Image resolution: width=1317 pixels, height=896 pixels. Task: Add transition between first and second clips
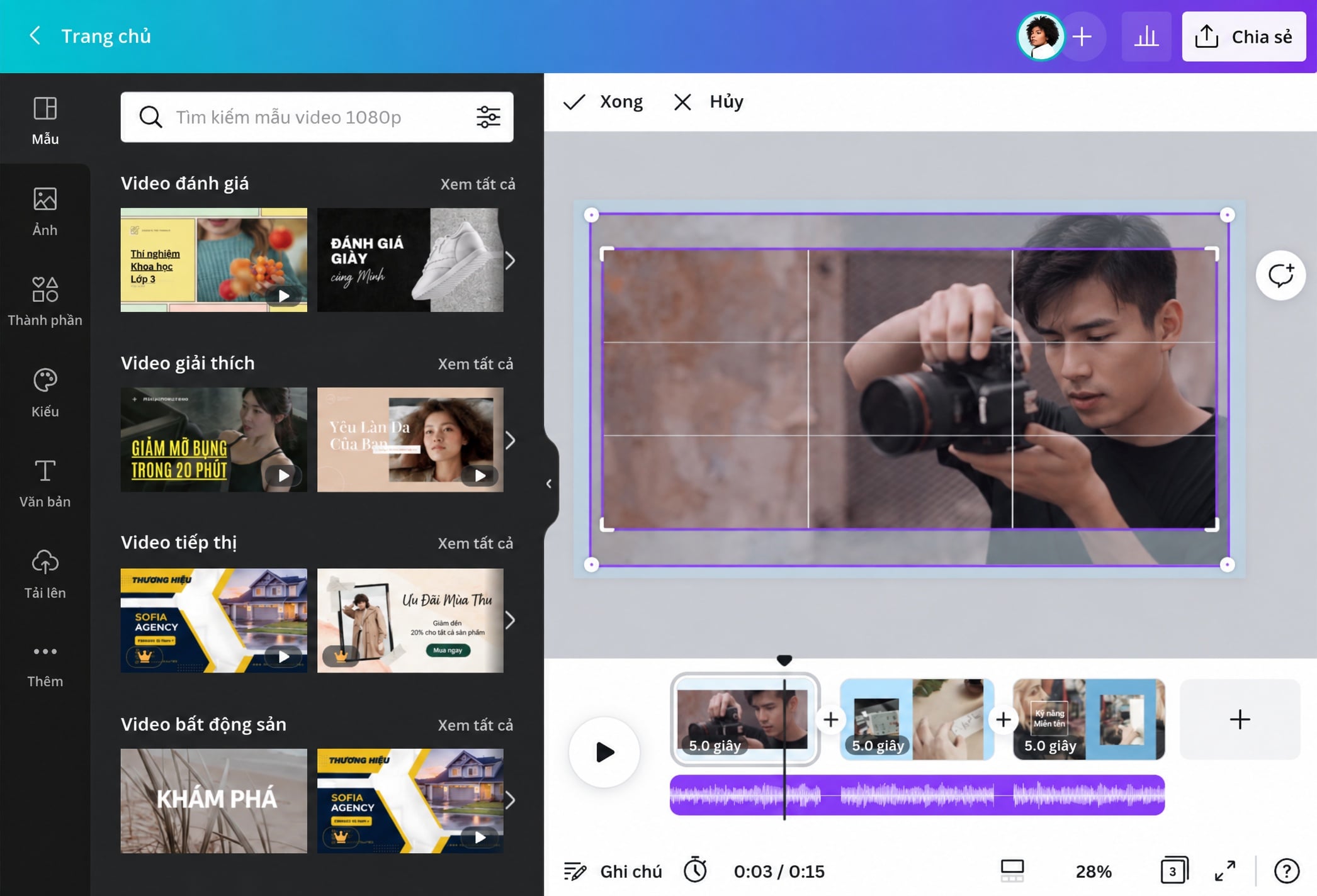tap(830, 719)
